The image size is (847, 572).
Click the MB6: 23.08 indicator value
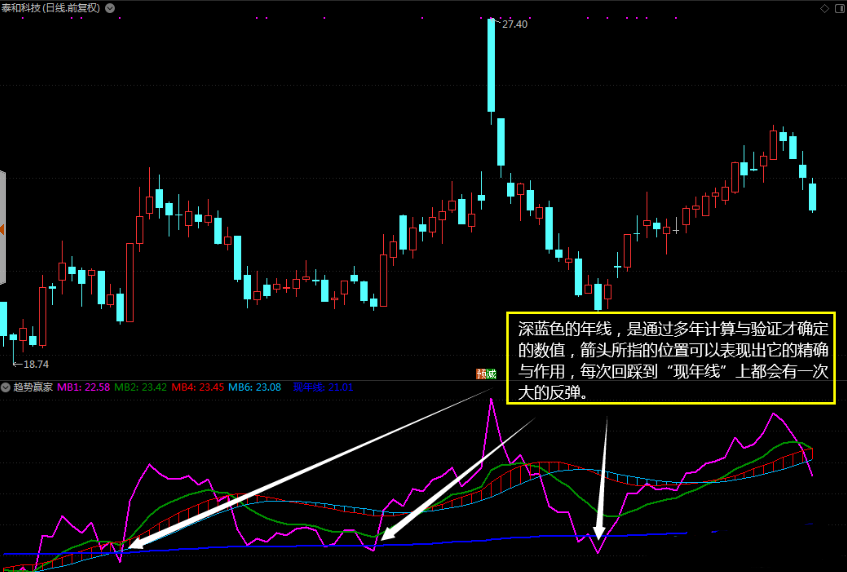[255, 387]
